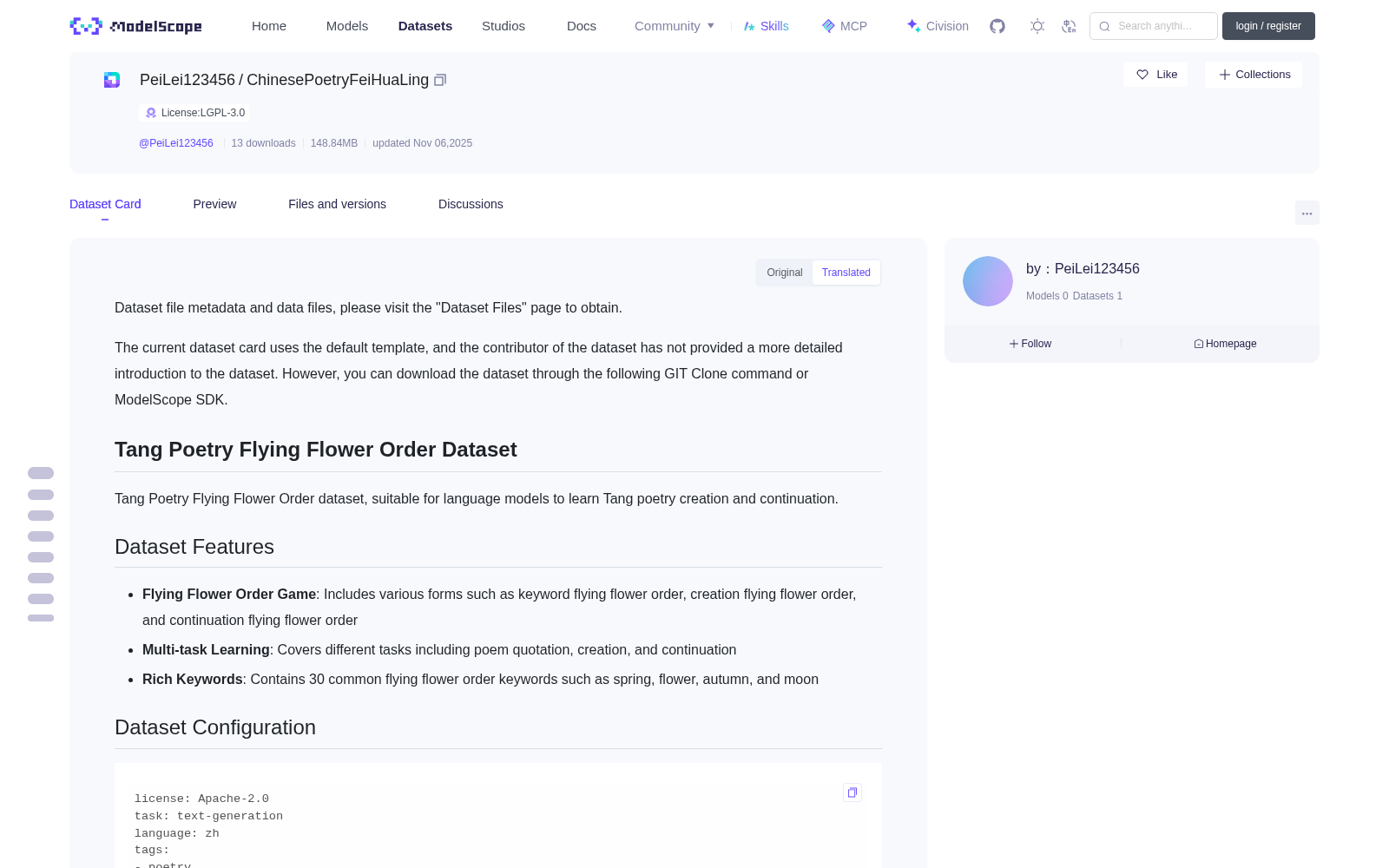Click the Rich Keywords bullet label
The width and height of the screenshot is (1389, 868).
[193, 680]
